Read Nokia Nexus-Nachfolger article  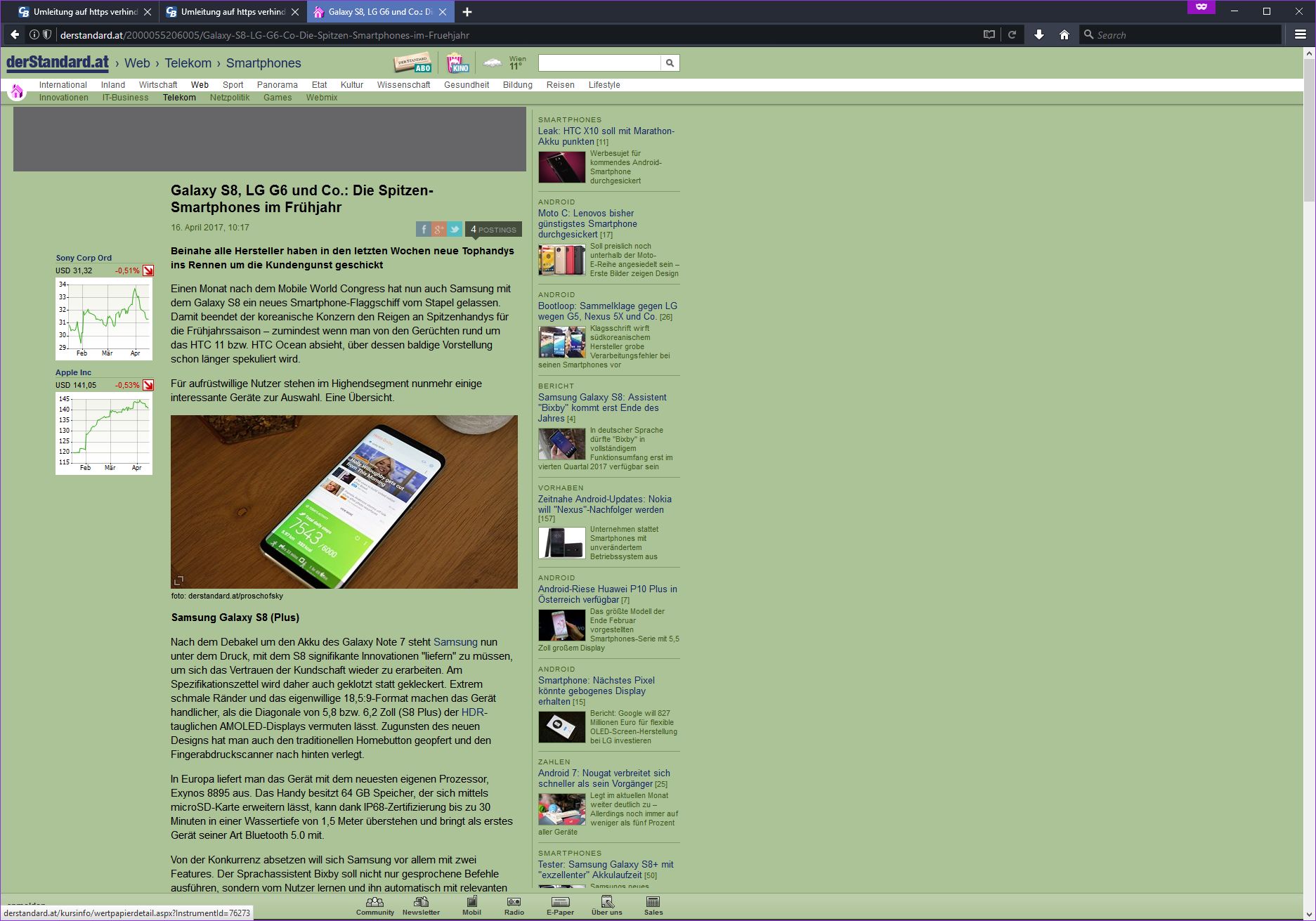pyautogui.click(x=605, y=504)
